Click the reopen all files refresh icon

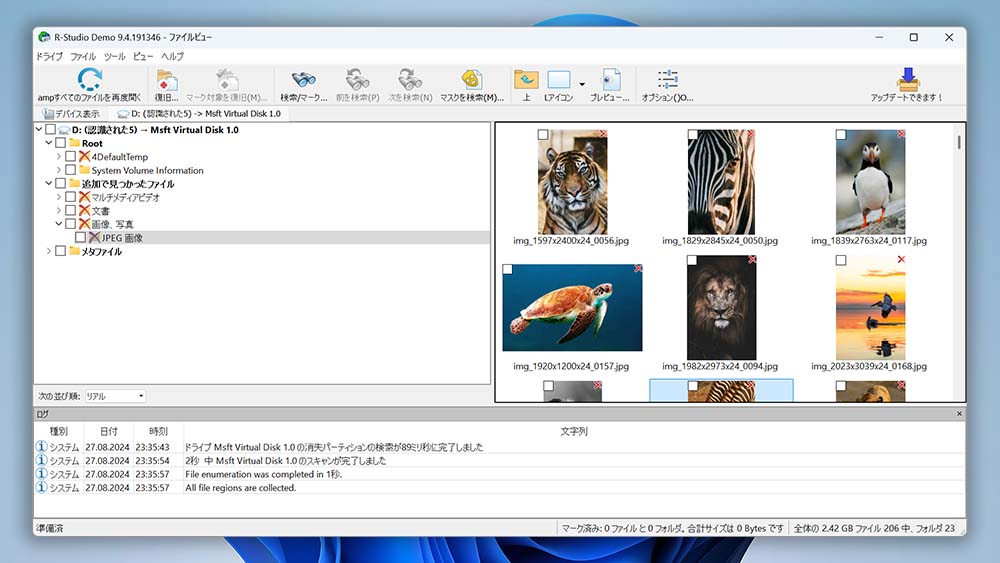click(x=90, y=79)
